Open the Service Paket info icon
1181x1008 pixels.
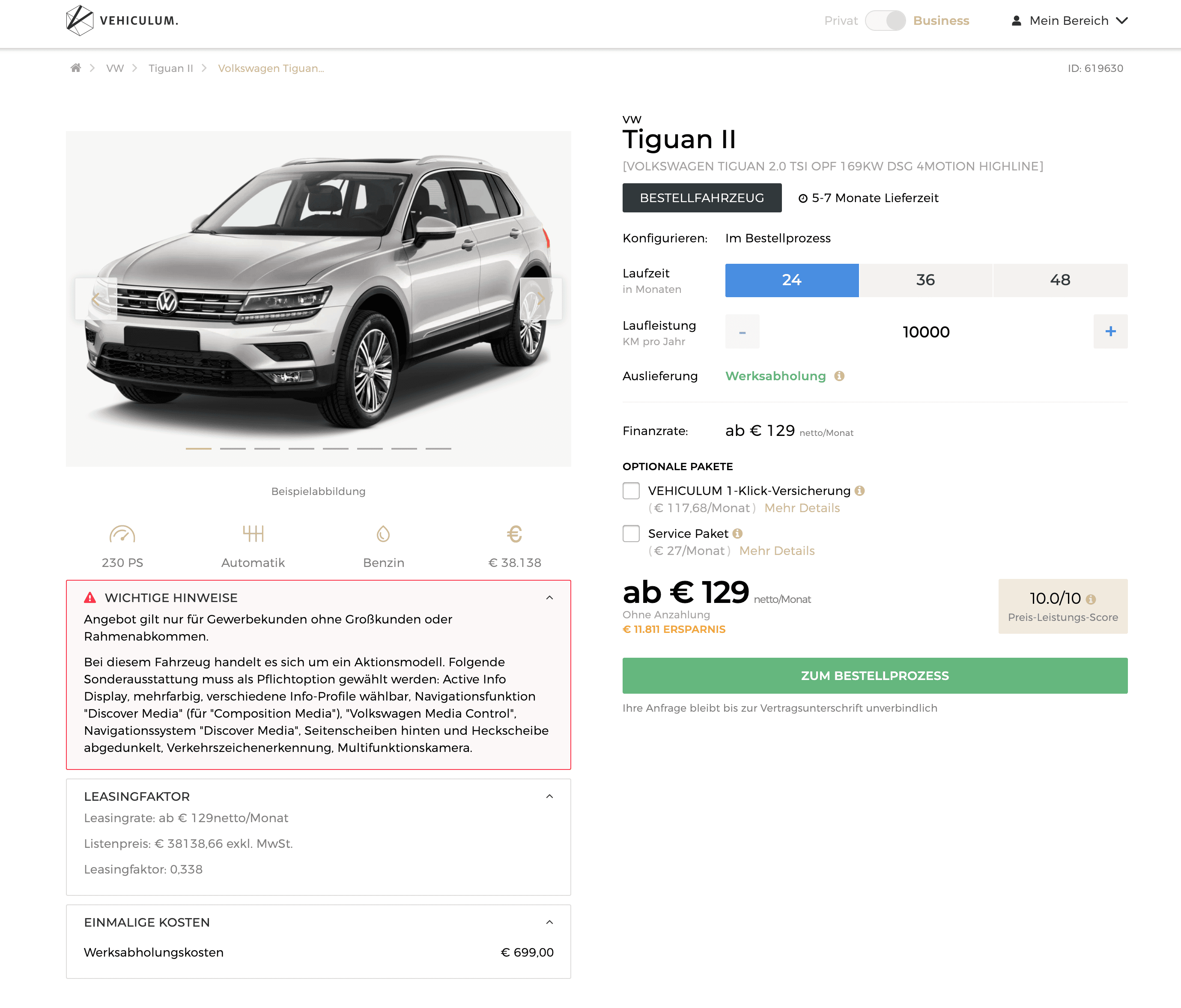click(x=737, y=533)
